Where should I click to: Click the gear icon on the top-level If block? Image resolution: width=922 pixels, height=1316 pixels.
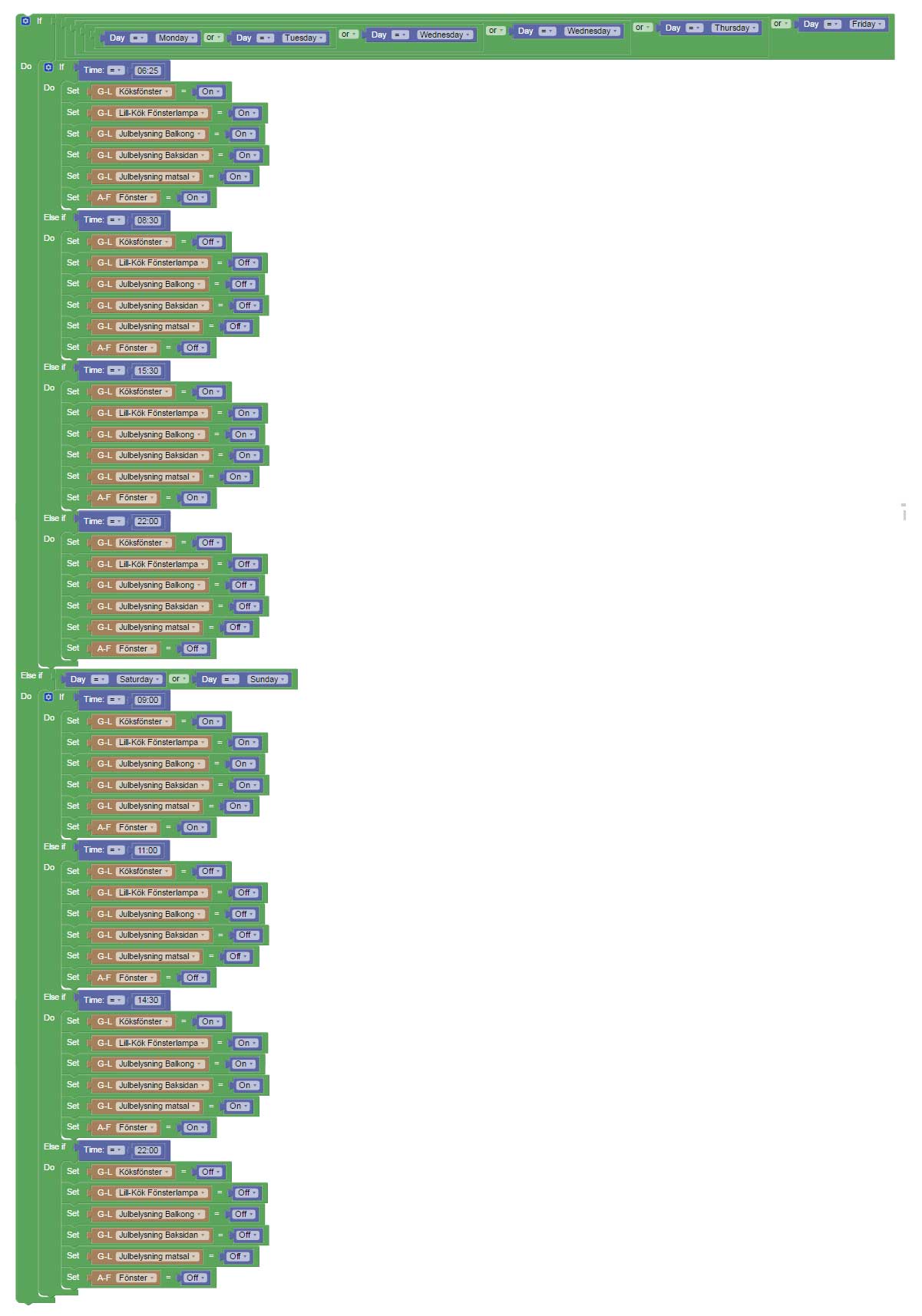25,21
